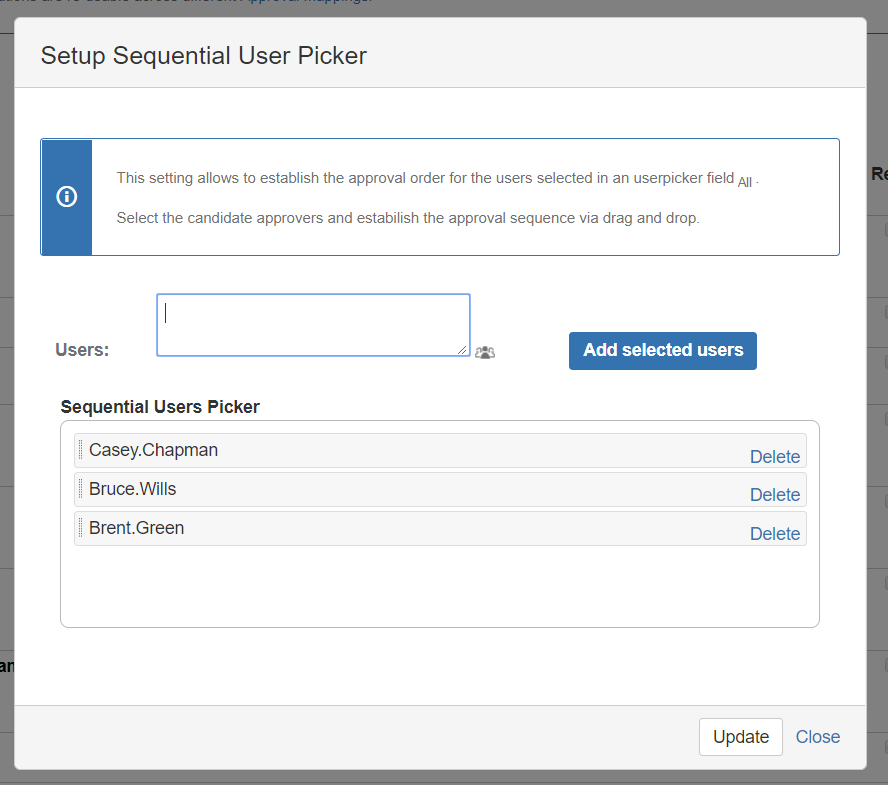Viewport: 888px width, 785px height.
Task: Select the Casey.Chapman list row
Action: 440,451
